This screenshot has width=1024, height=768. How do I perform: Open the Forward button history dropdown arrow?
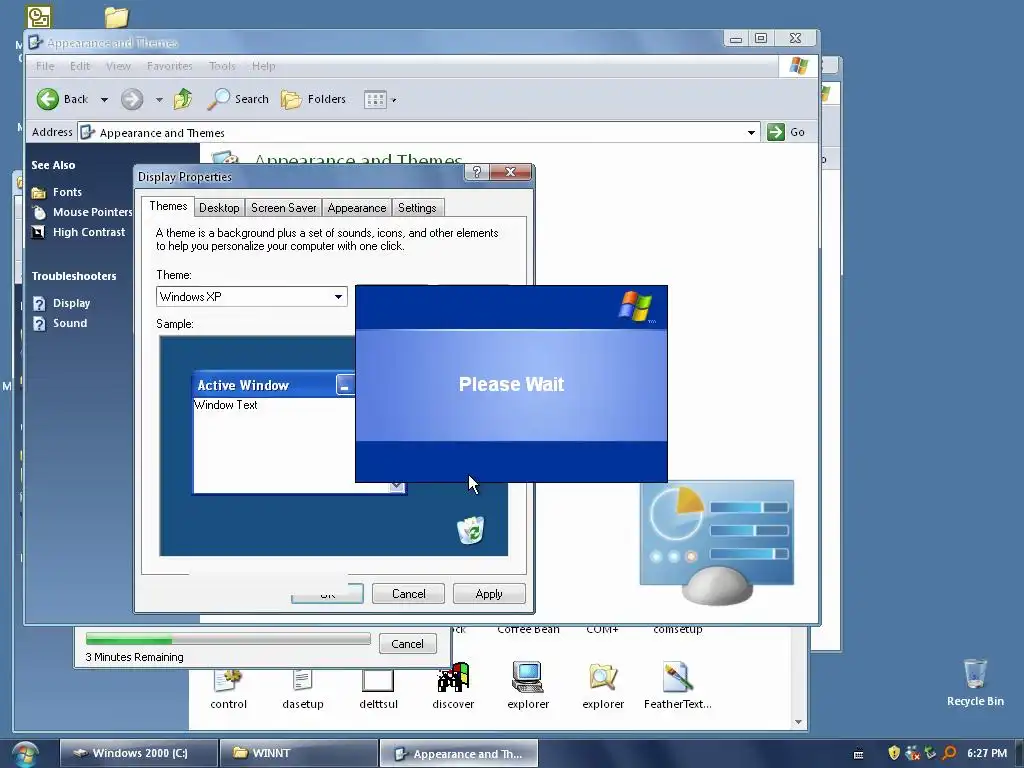coord(159,100)
